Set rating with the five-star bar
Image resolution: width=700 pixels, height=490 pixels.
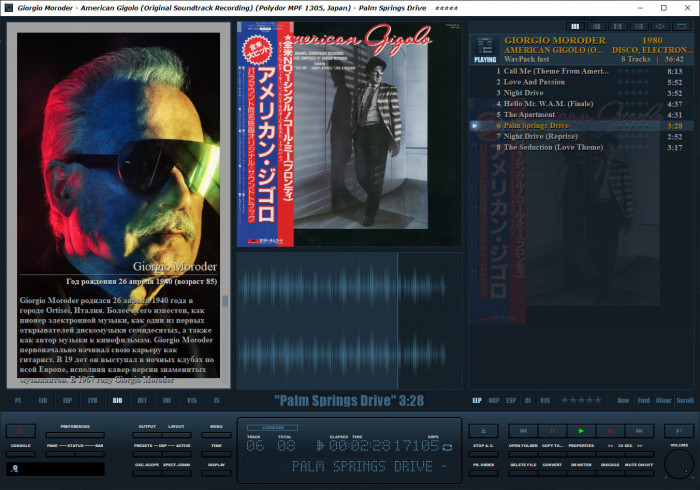[581, 400]
